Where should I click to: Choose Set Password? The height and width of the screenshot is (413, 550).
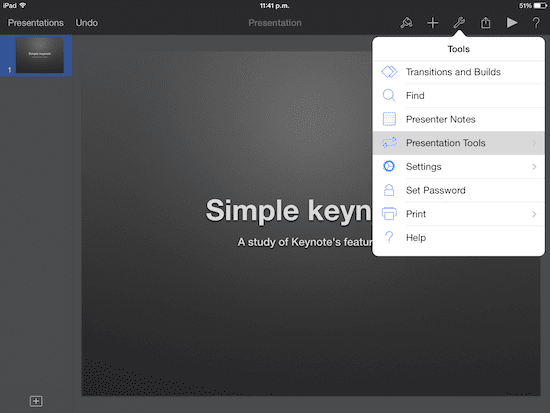point(458,190)
